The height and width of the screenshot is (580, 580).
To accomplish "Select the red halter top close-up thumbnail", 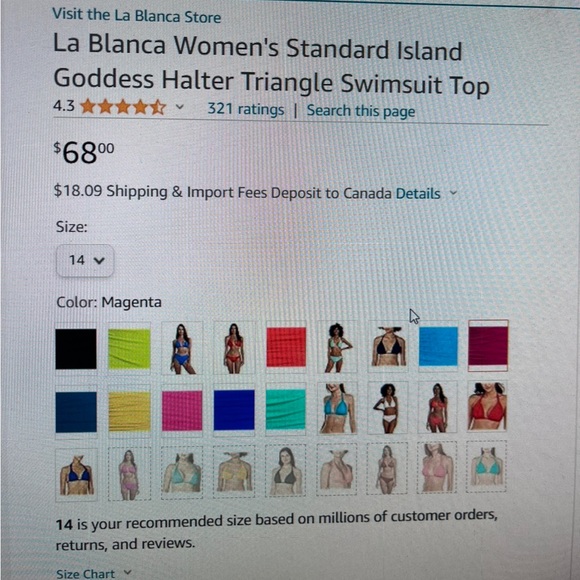I will tap(487, 406).
